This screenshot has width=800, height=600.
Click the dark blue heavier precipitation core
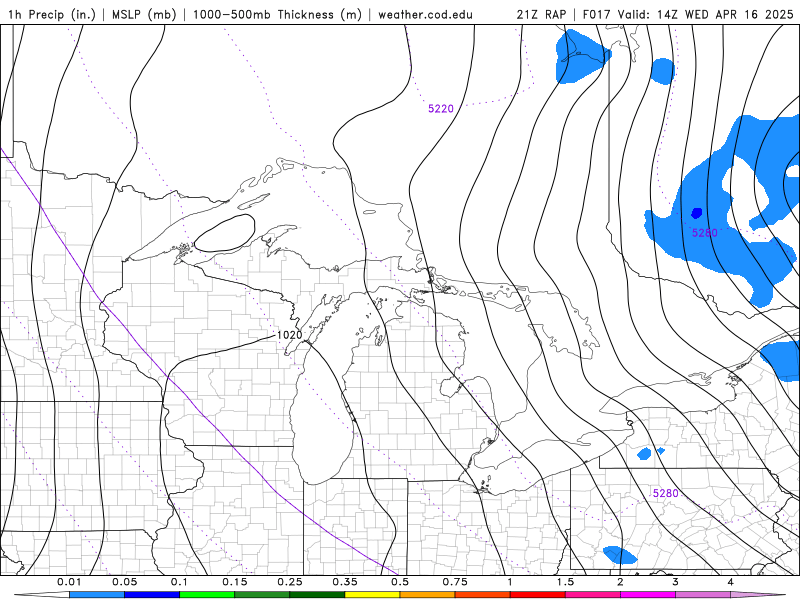click(x=696, y=213)
